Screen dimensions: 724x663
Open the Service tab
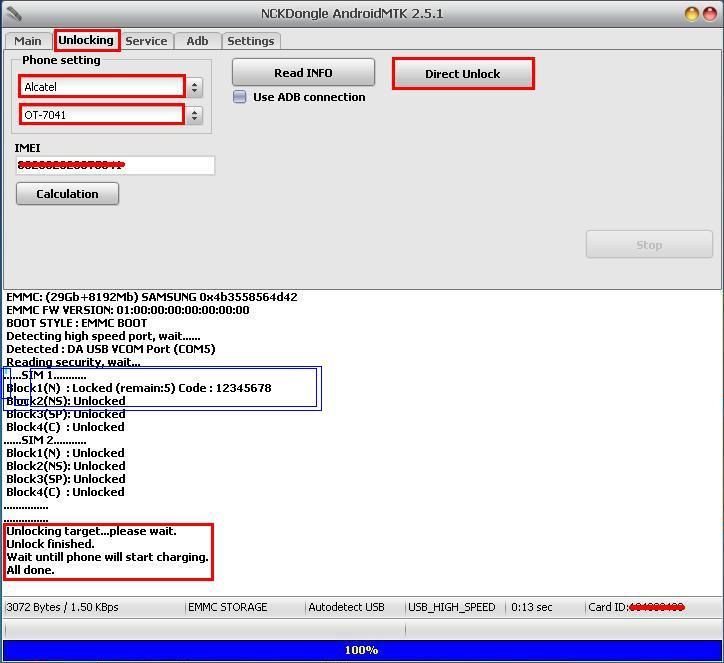click(x=146, y=41)
